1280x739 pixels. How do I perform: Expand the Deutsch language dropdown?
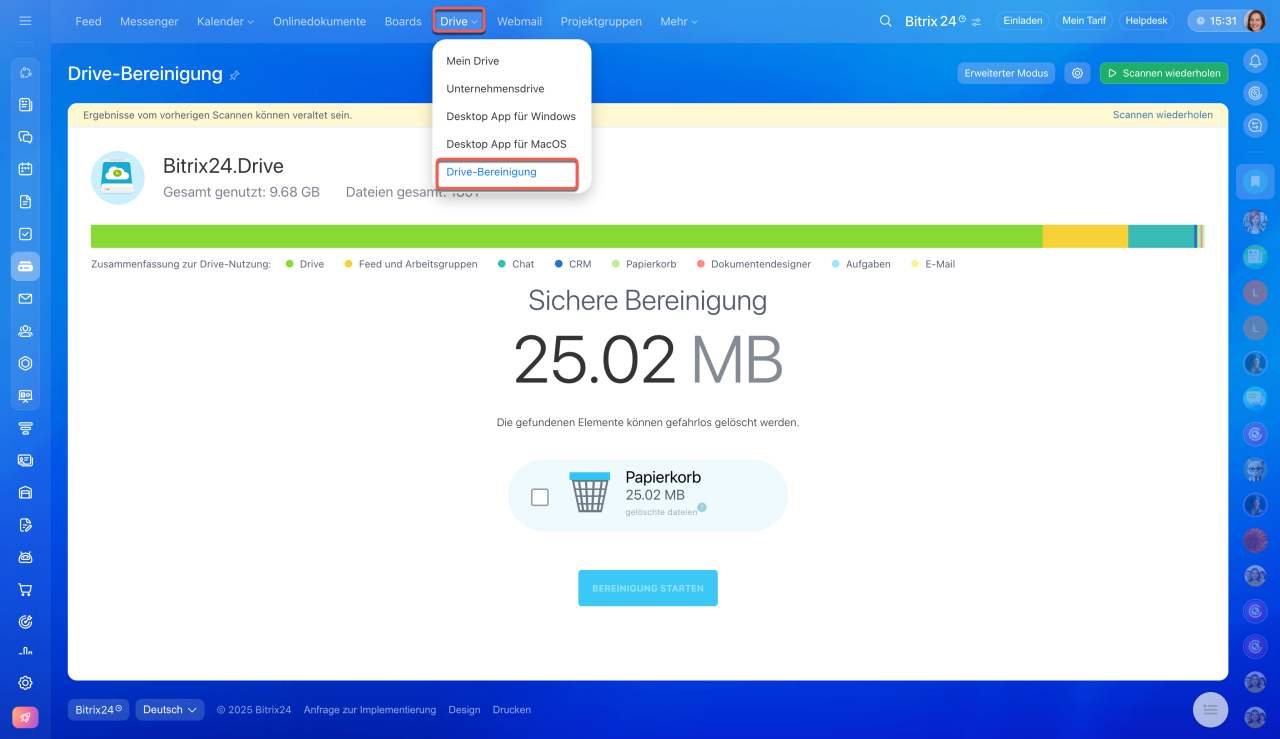(x=170, y=710)
